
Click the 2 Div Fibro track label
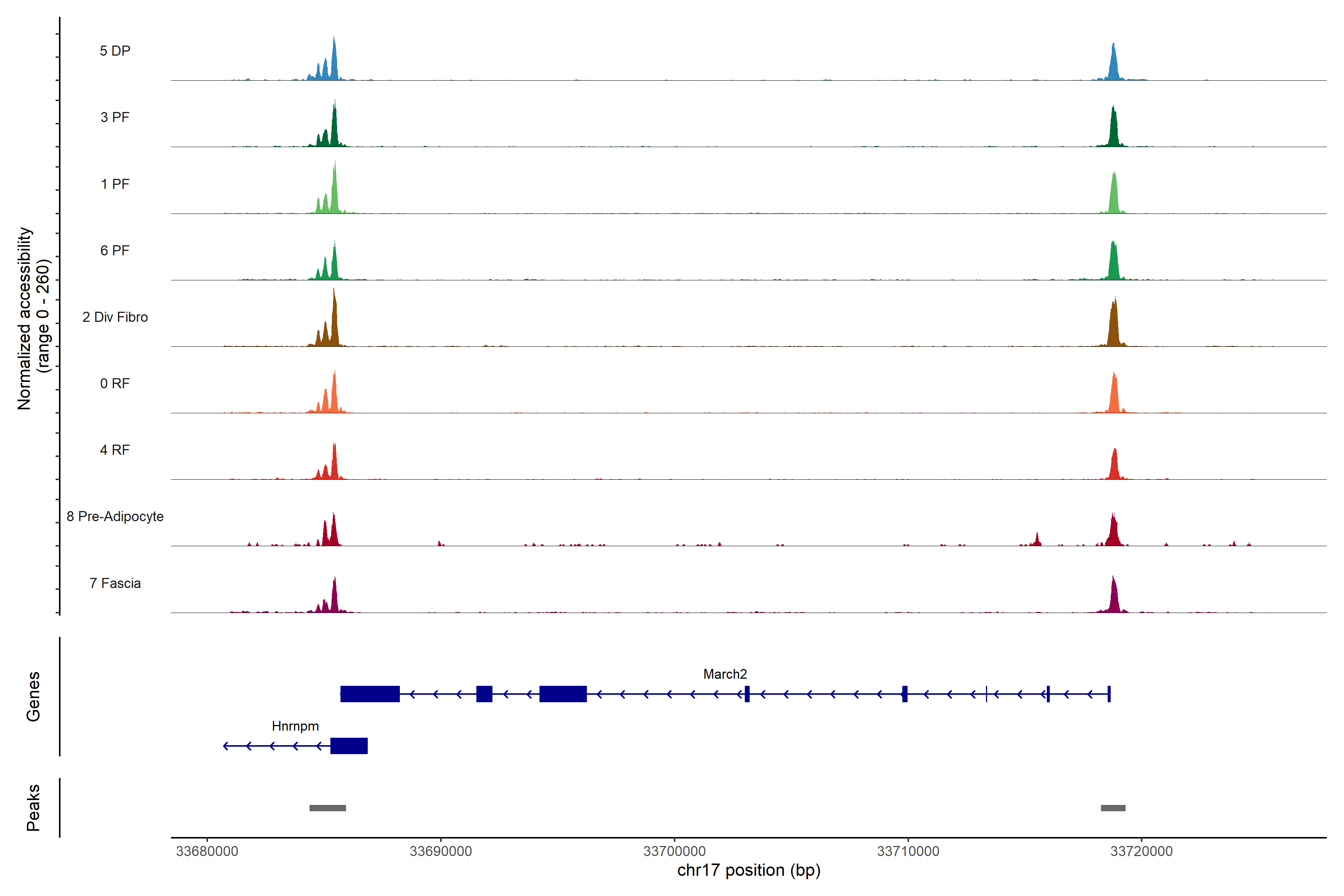coord(115,317)
